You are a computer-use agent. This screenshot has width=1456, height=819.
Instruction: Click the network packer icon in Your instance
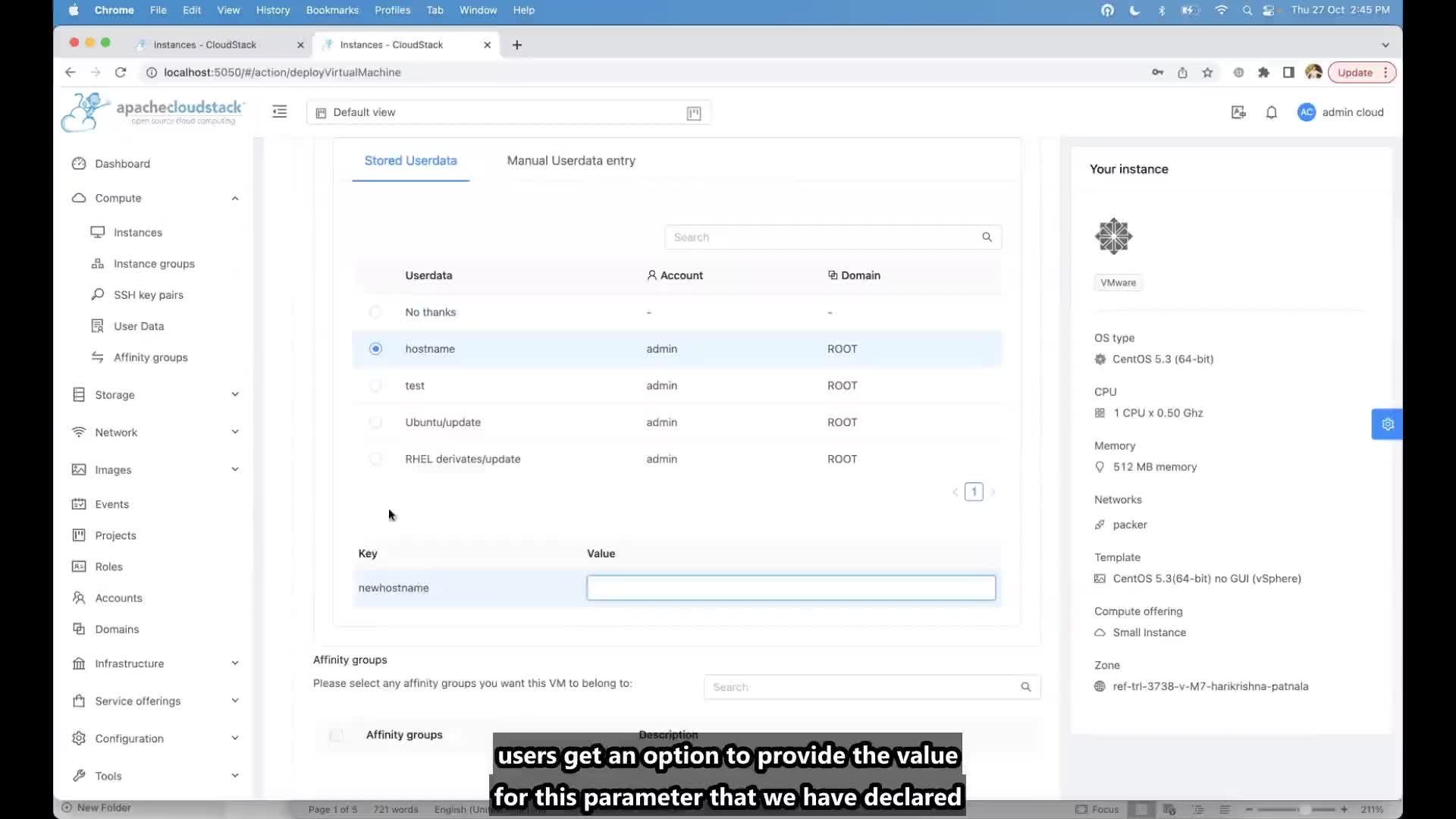click(1100, 524)
